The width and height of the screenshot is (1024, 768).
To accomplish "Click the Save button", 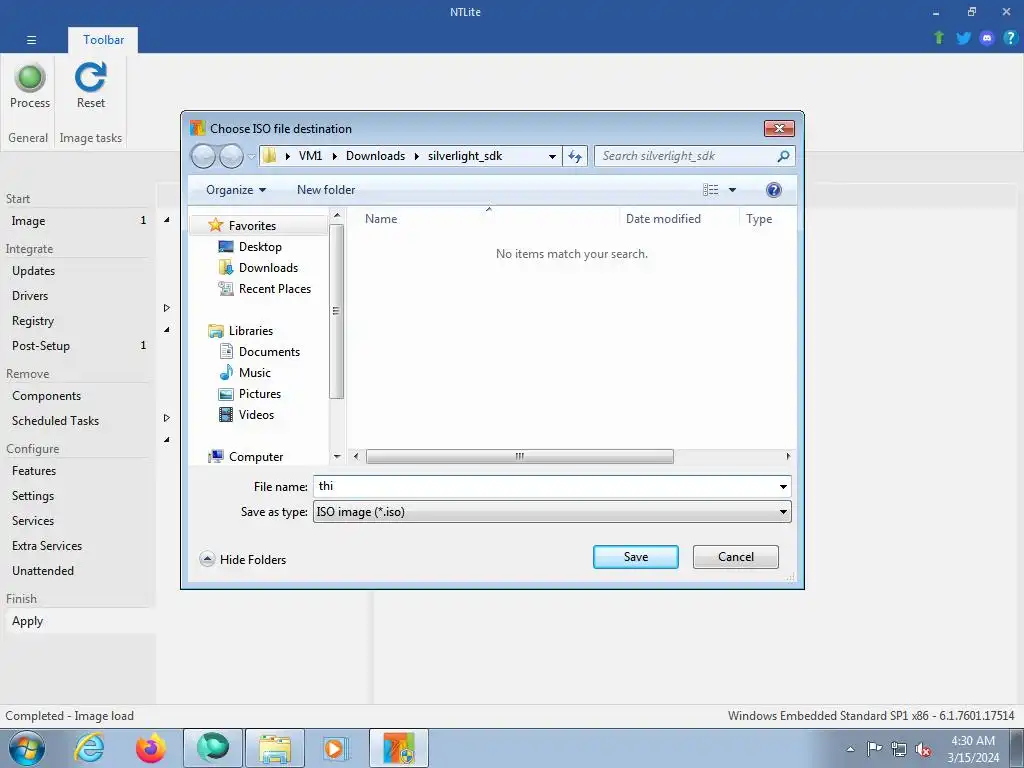I will tap(635, 557).
